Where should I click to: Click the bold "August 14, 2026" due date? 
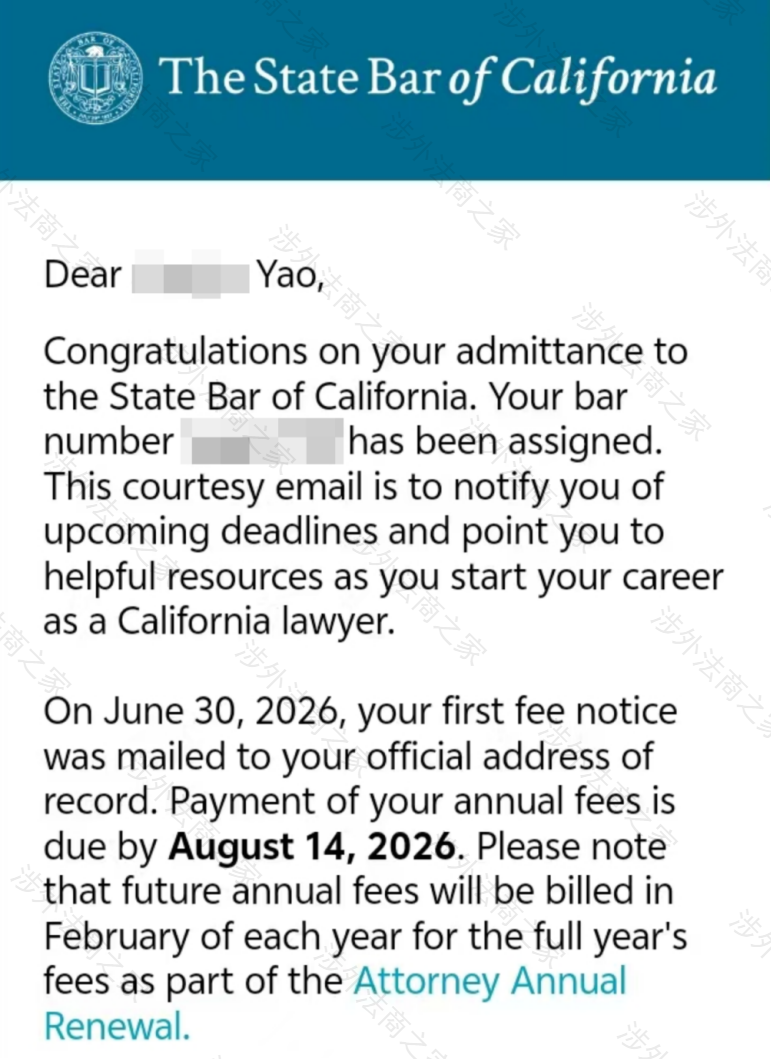[x=313, y=847]
